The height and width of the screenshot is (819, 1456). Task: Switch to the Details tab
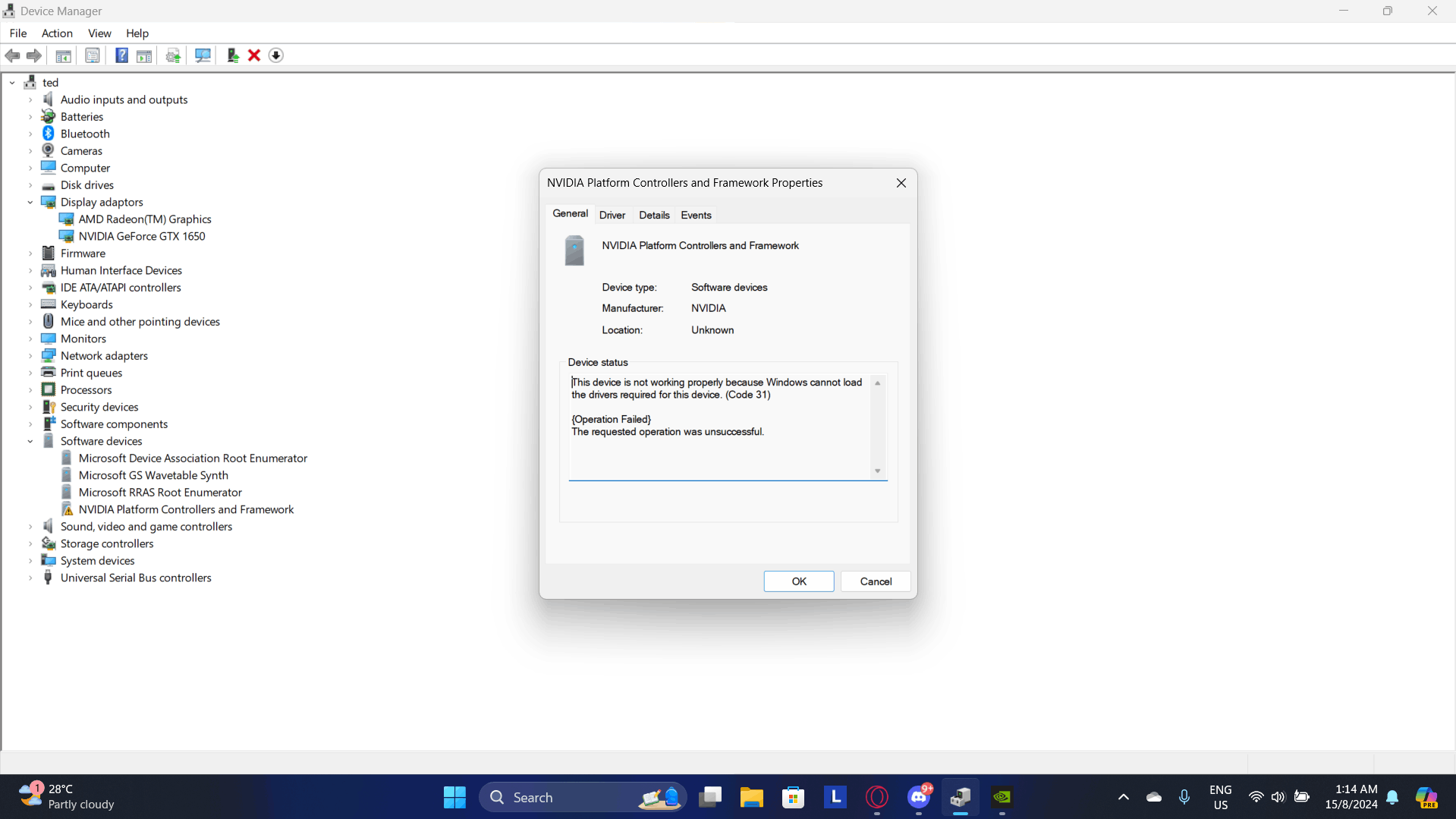coord(654,216)
